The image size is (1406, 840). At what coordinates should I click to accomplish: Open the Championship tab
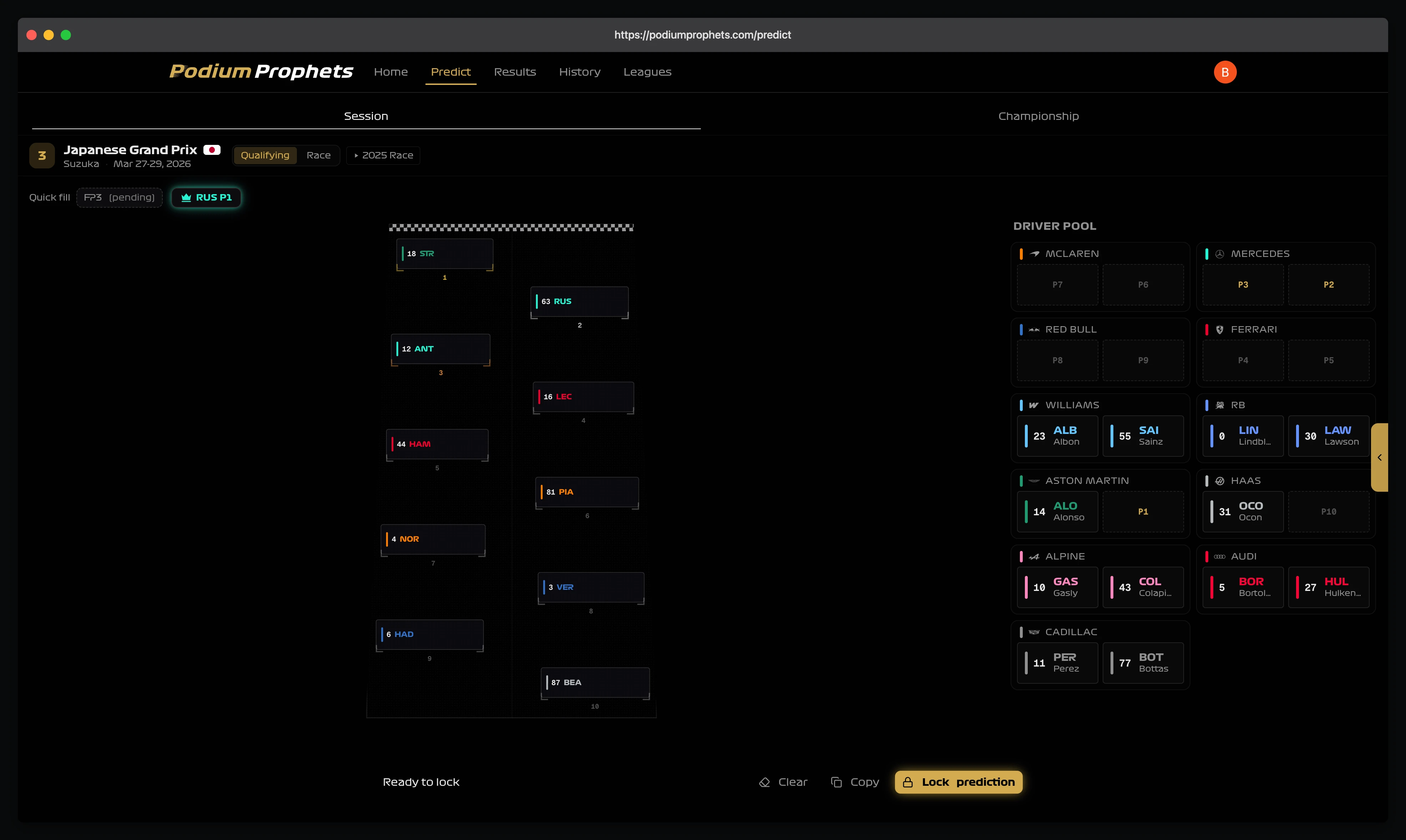(x=1038, y=116)
